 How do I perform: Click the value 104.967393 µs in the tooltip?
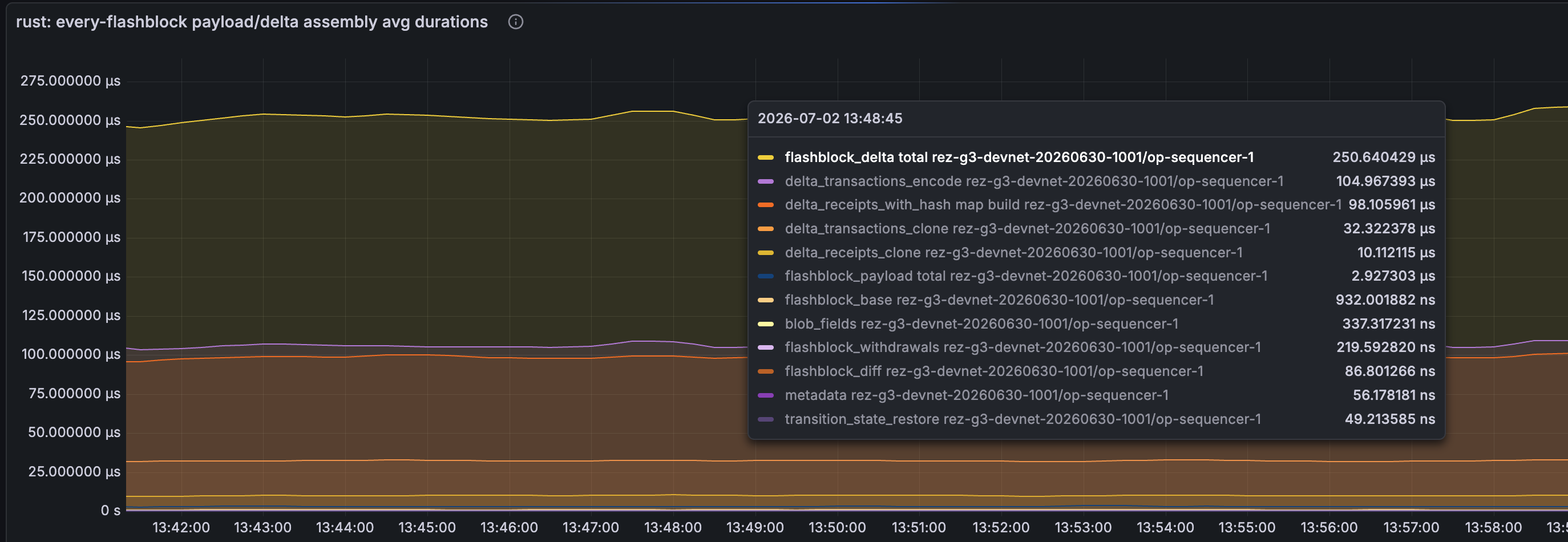pyautogui.click(x=1385, y=181)
